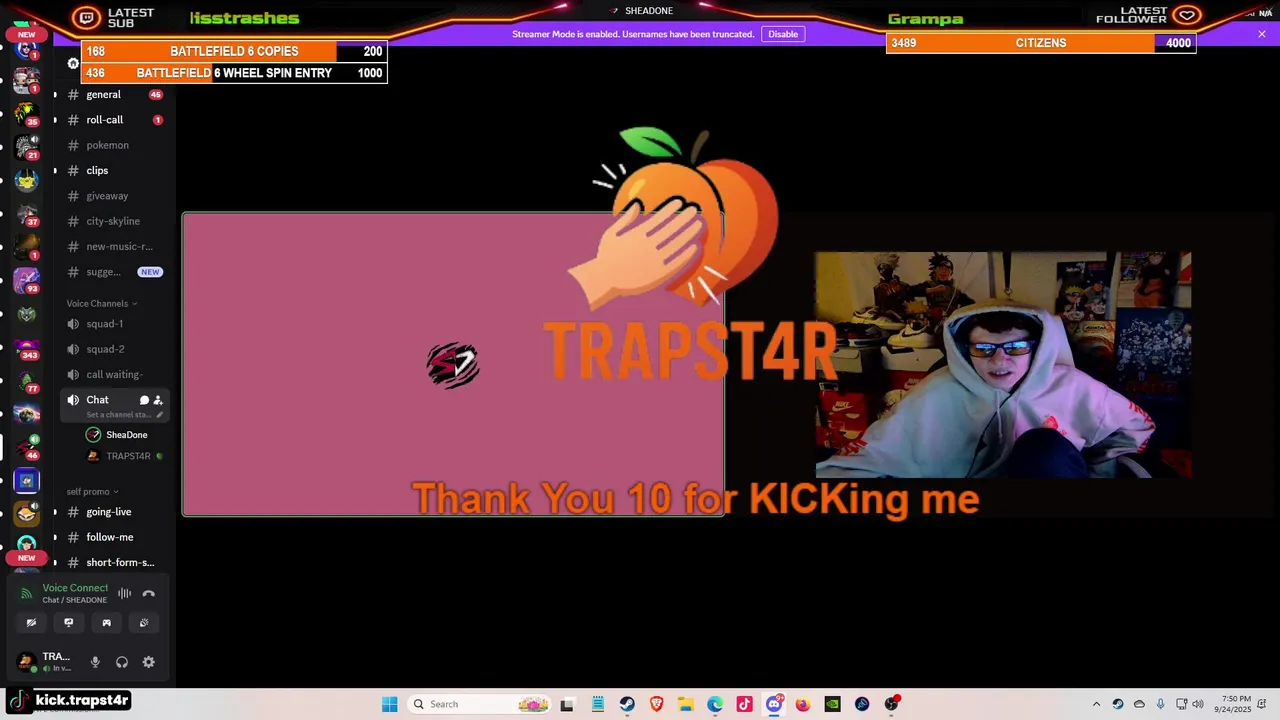
Task: Open the volume tray icon
Action: (1198, 704)
